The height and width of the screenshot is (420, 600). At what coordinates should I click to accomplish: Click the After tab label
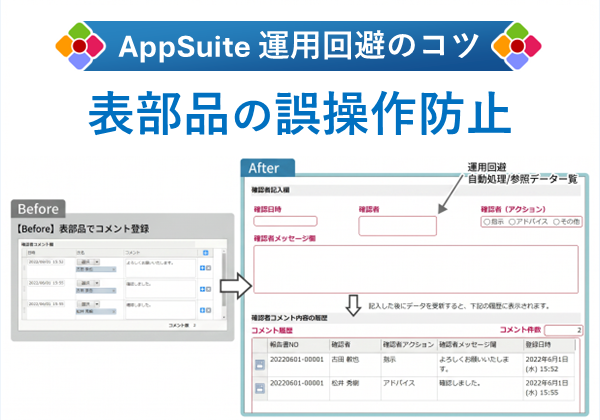click(264, 168)
